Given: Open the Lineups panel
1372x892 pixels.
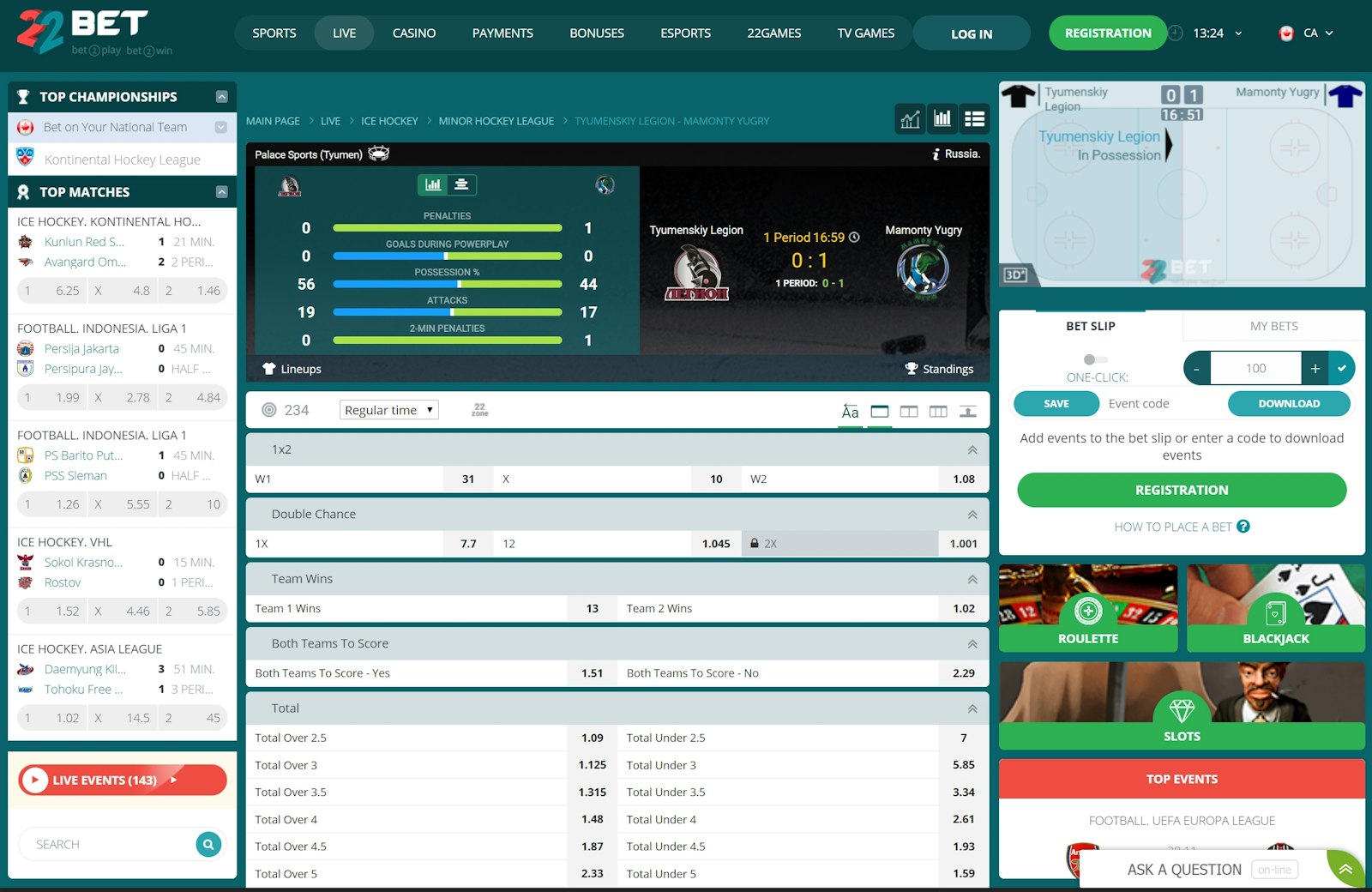Looking at the screenshot, I should pyautogui.click(x=292, y=369).
